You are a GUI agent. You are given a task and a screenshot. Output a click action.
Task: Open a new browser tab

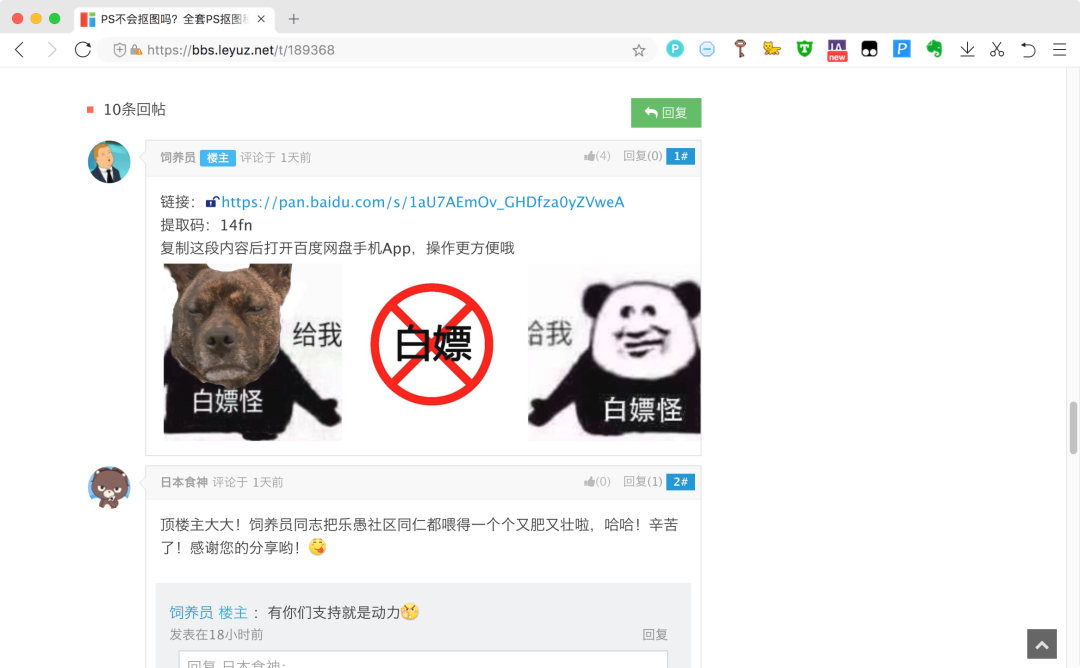[x=293, y=19]
